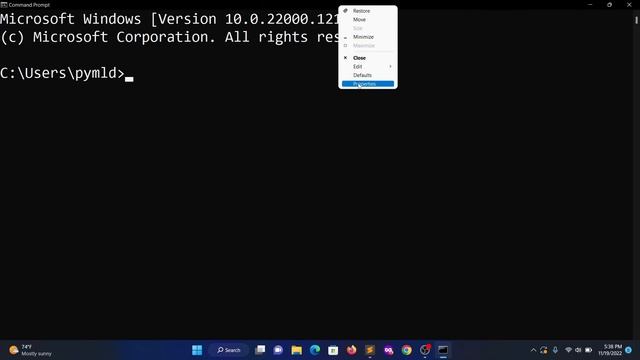Show hidden system tray icons
The height and width of the screenshot is (360, 640).
point(533,350)
